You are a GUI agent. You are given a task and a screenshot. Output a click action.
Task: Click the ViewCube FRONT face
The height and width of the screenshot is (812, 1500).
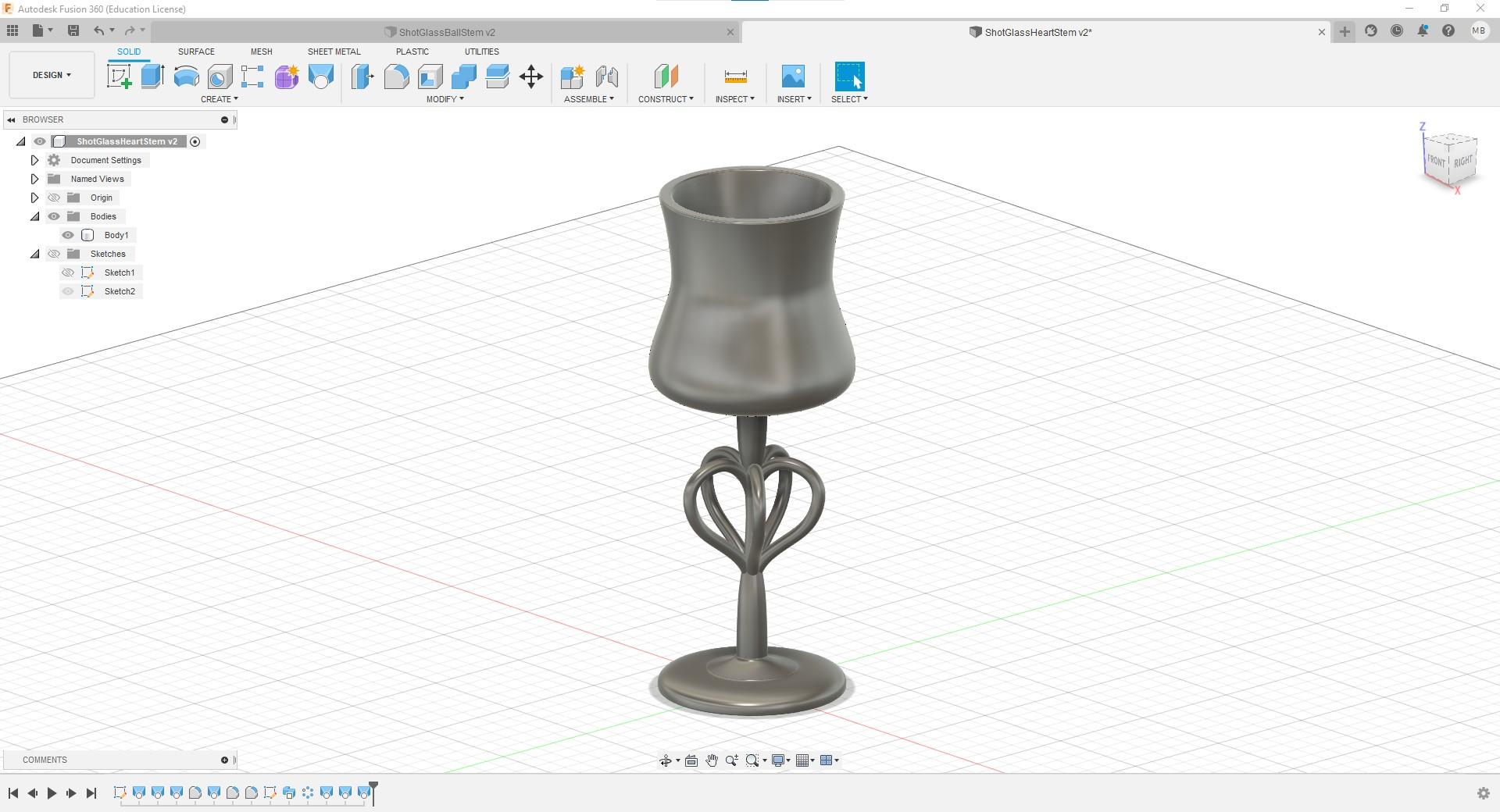(x=1436, y=160)
